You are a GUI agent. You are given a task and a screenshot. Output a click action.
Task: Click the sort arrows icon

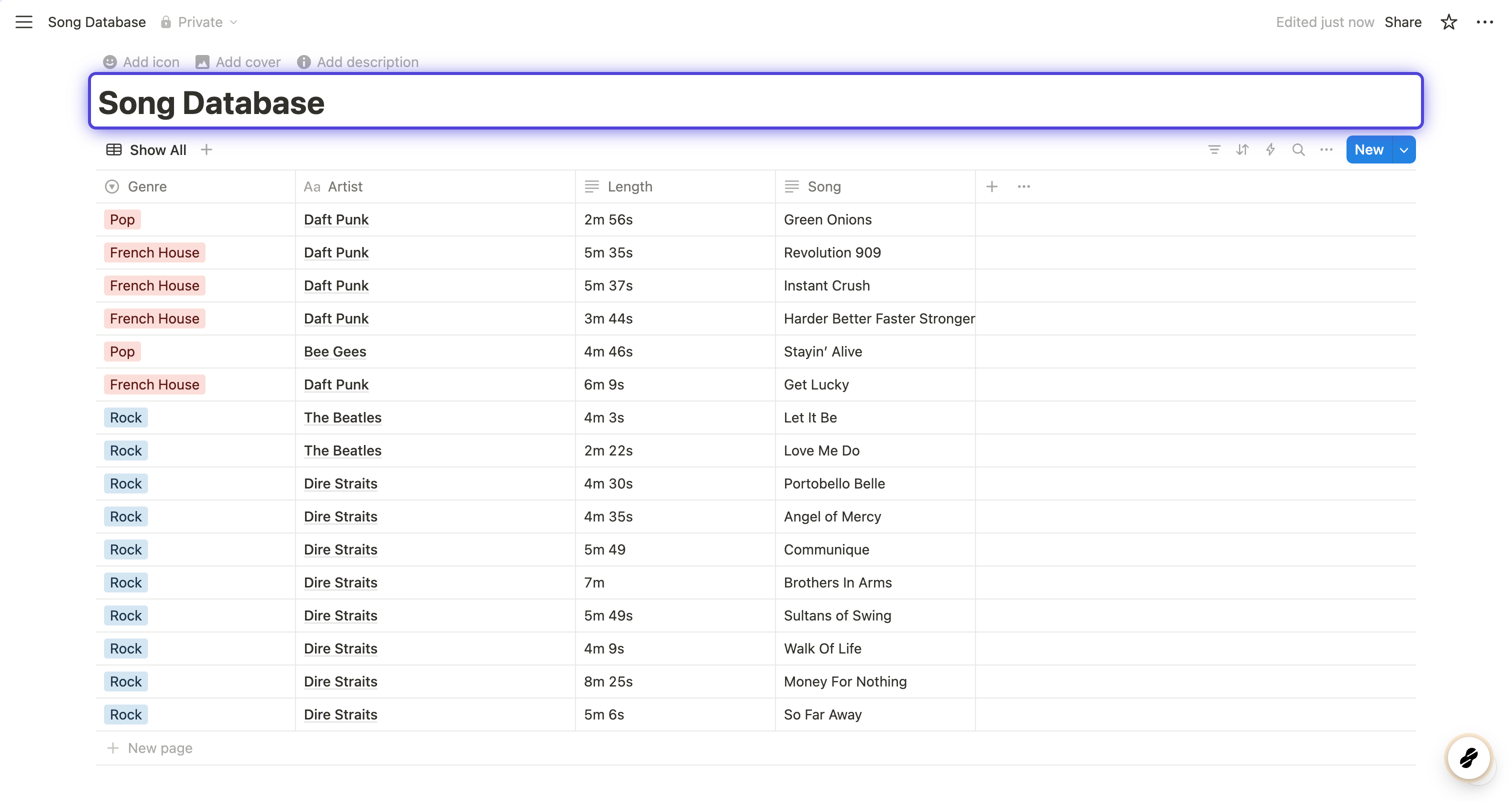pos(1242,149)
